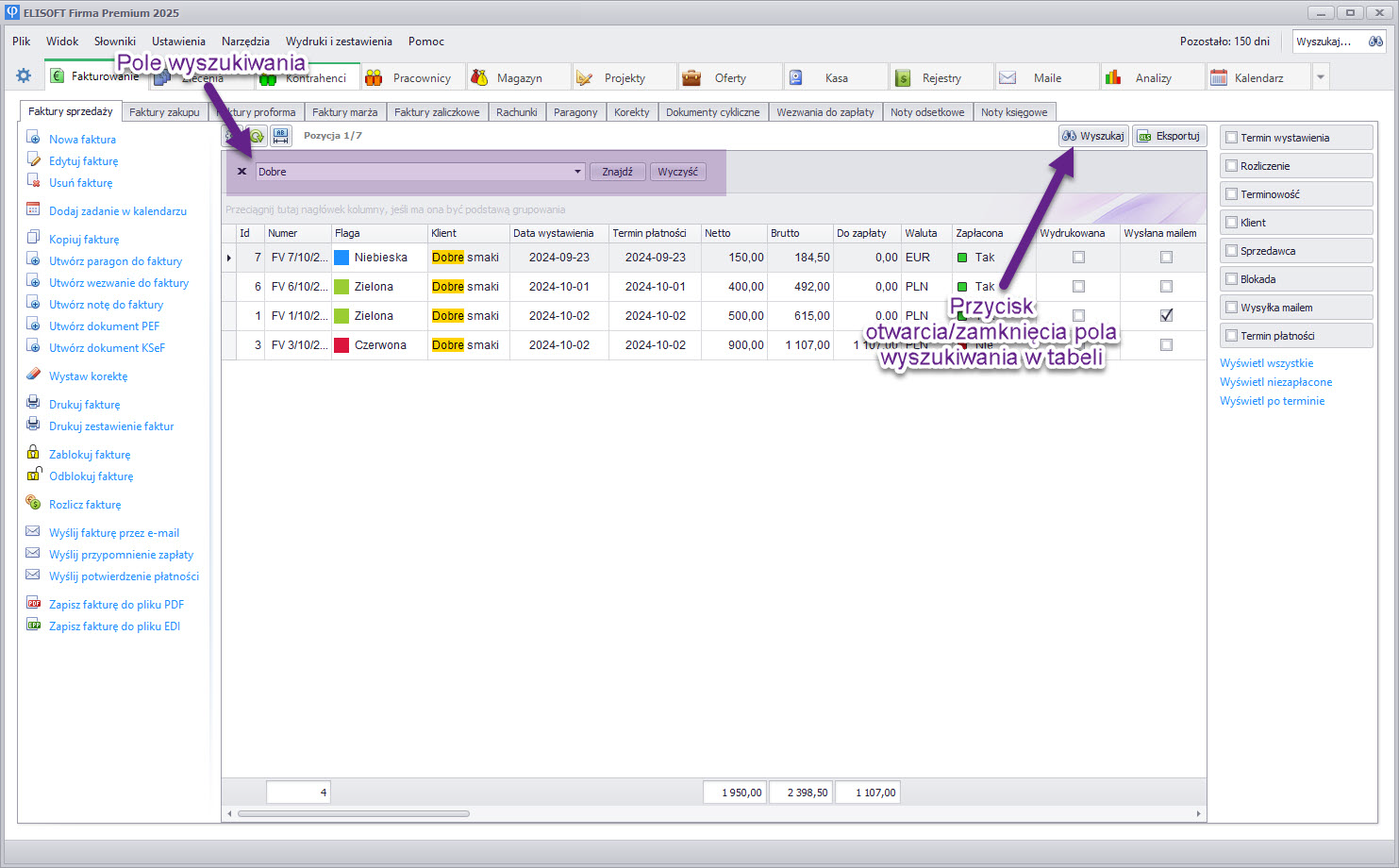Close search panel with X icon
This screenshot has height=868, width=1399.
click(x=241, y=172)
